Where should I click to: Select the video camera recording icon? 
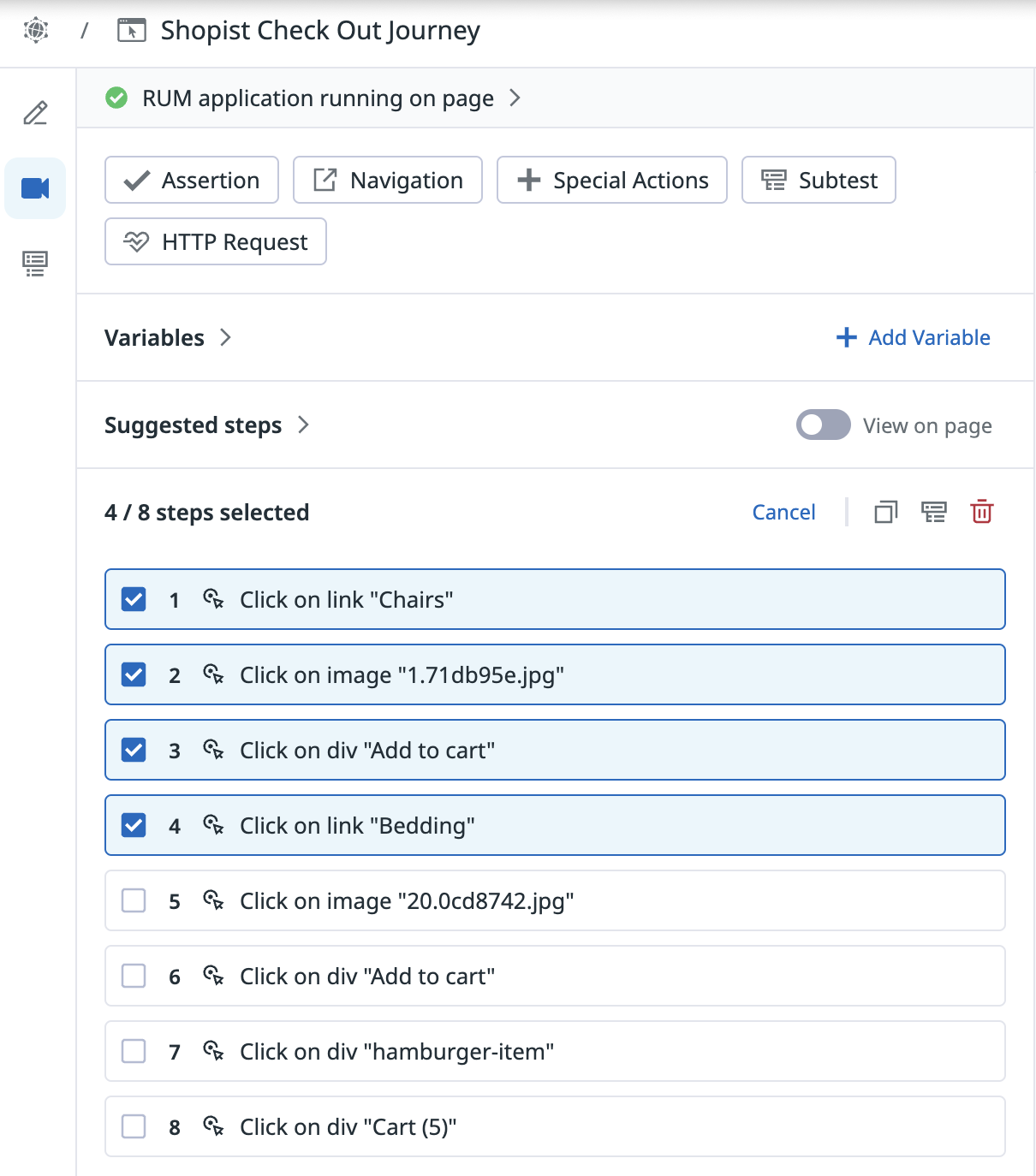click(35, 188)
